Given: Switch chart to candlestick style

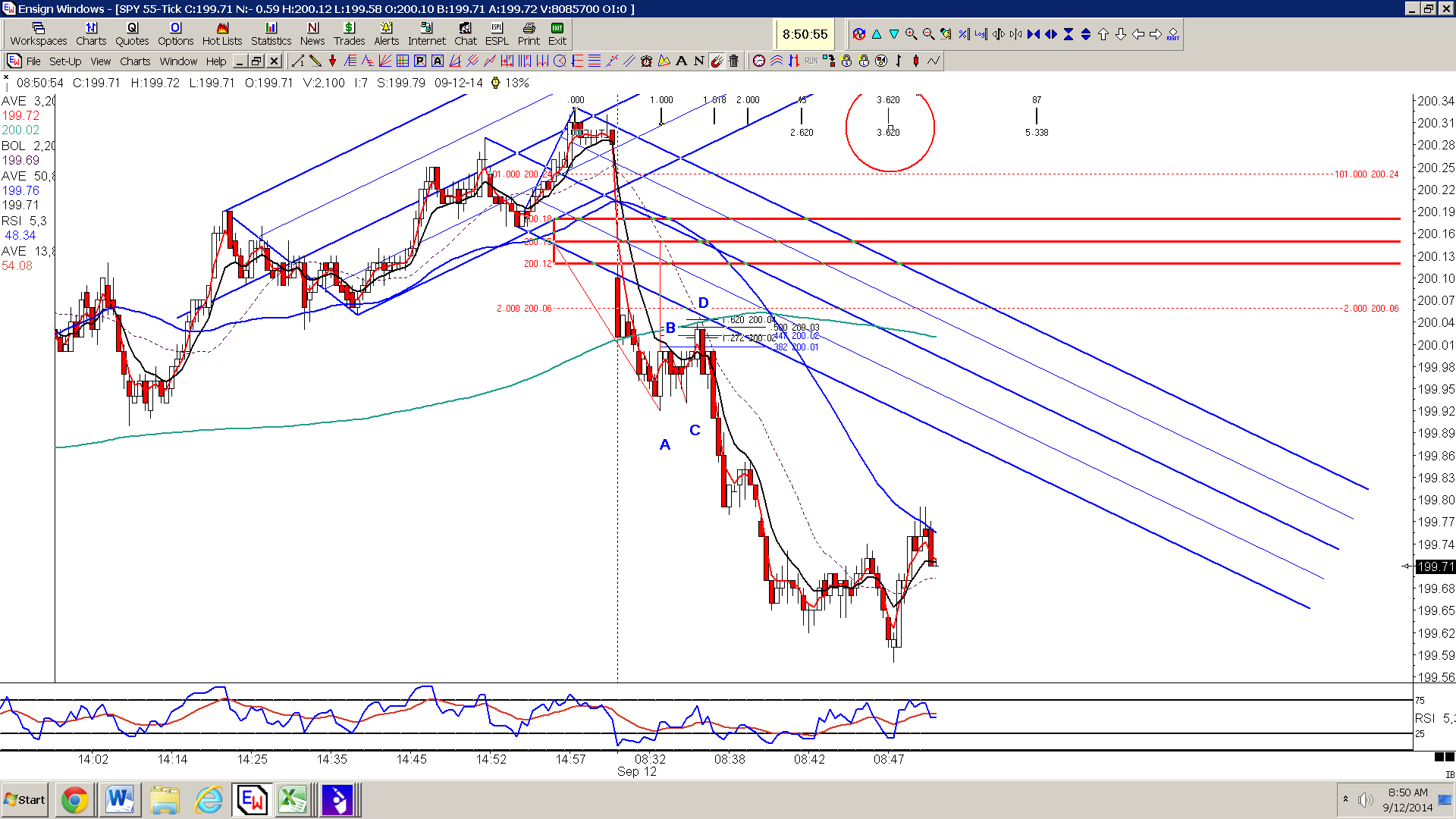Looking at the screenshot, I should (916, 61).
